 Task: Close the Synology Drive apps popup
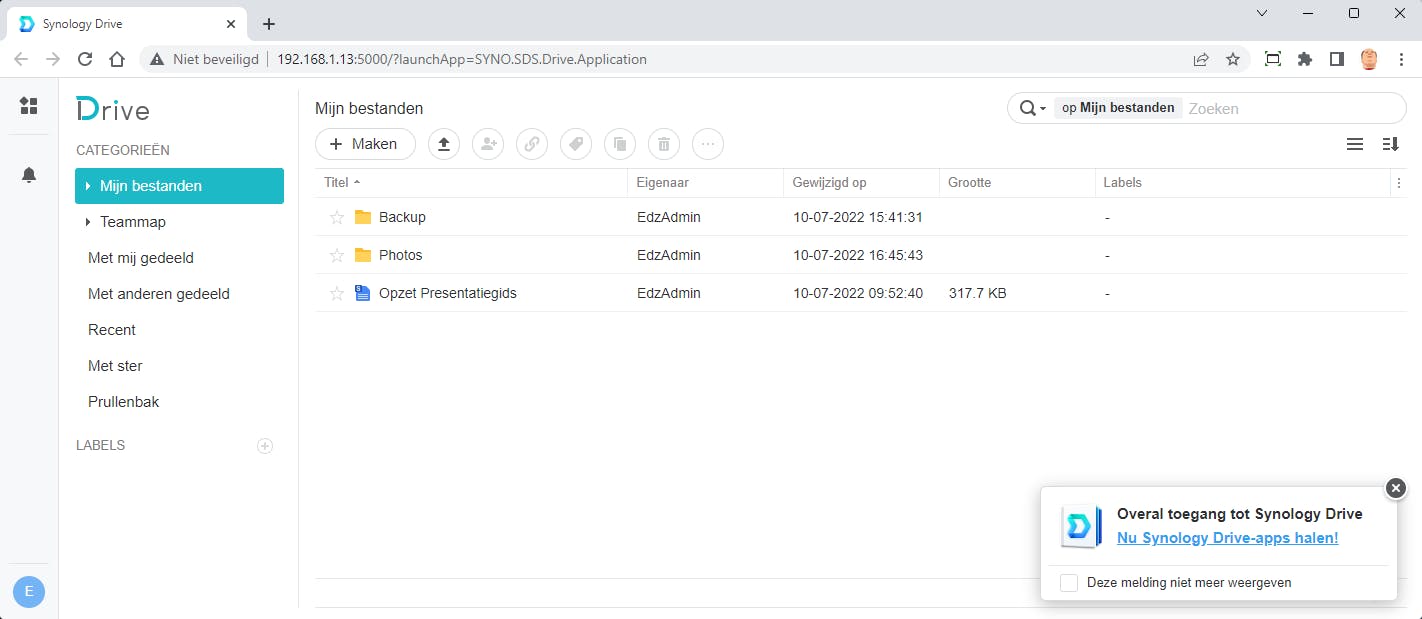1396,487
